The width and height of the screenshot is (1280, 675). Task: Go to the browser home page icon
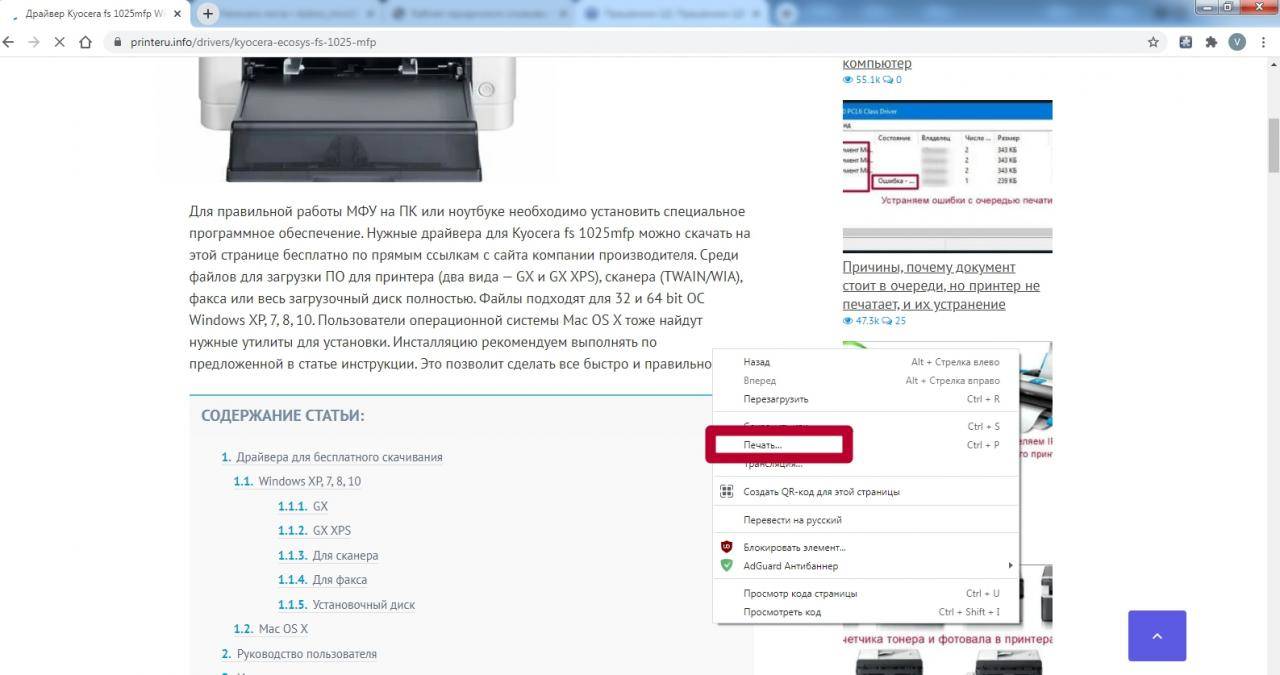click(86, 42)
